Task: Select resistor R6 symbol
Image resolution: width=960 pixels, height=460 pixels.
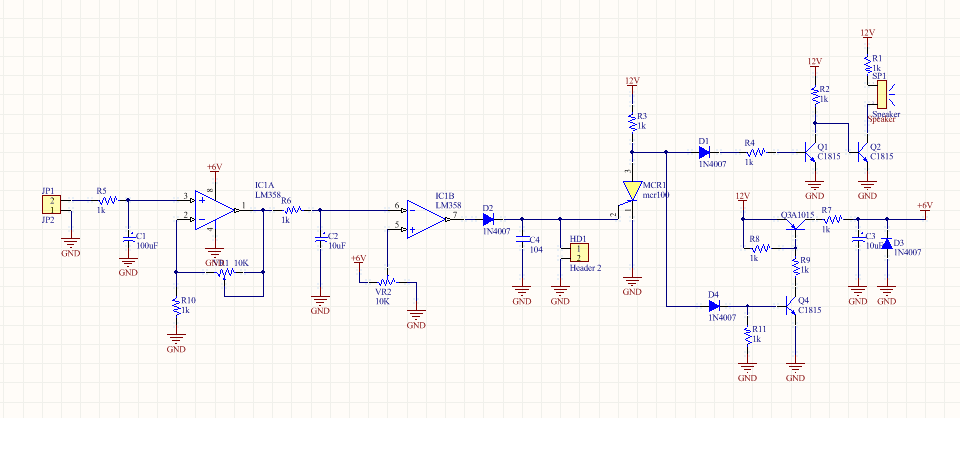Action: [x=291, y=210]
